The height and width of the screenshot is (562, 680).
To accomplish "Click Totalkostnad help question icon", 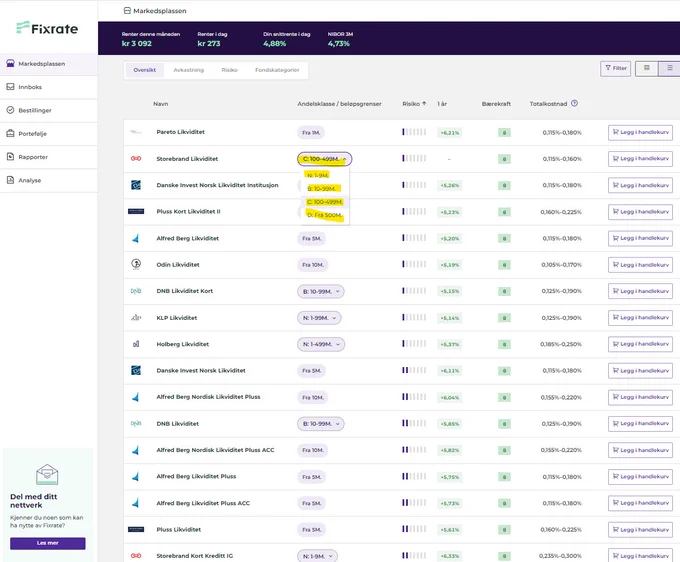I will point(574,103).
